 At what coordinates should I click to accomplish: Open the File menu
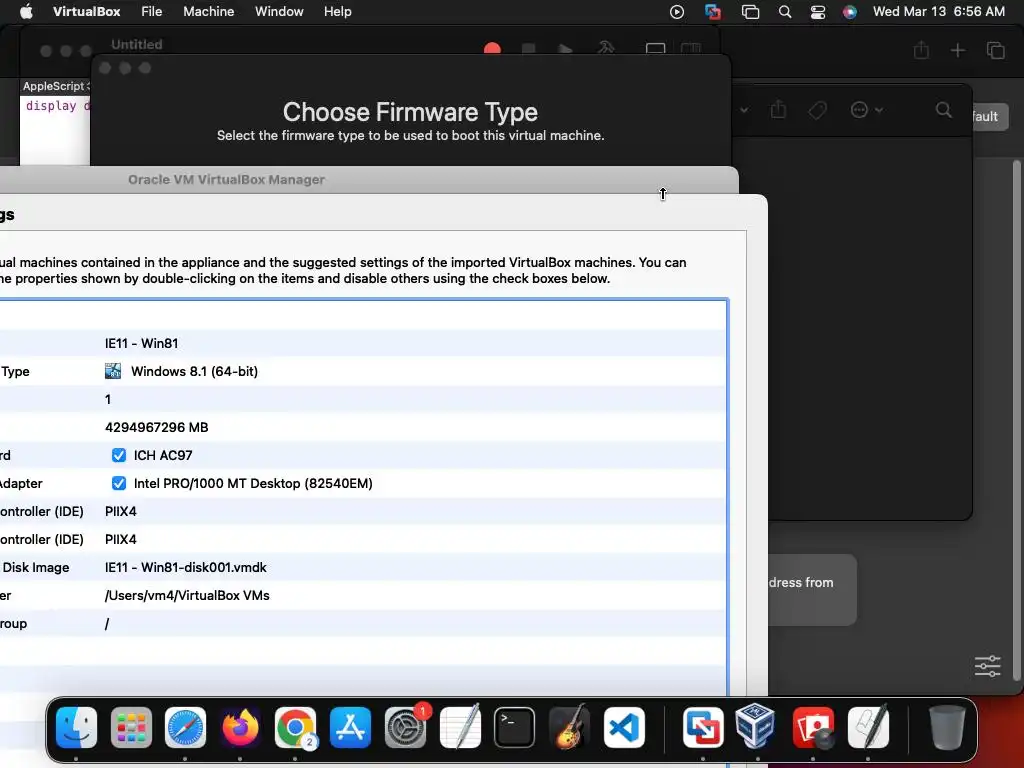(x=152, y=12)
